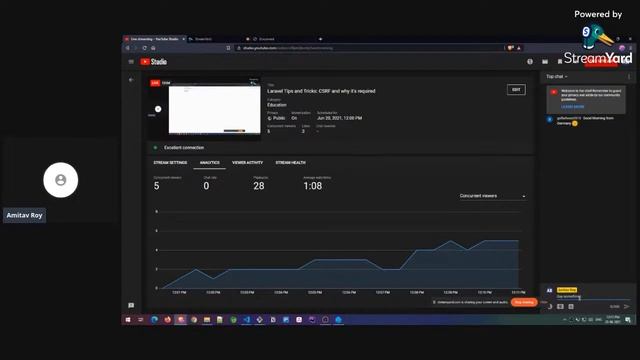This screenshot has width=640, height=360.
Task: Click the Task View taskbar icon
Action: pos(141,320)
